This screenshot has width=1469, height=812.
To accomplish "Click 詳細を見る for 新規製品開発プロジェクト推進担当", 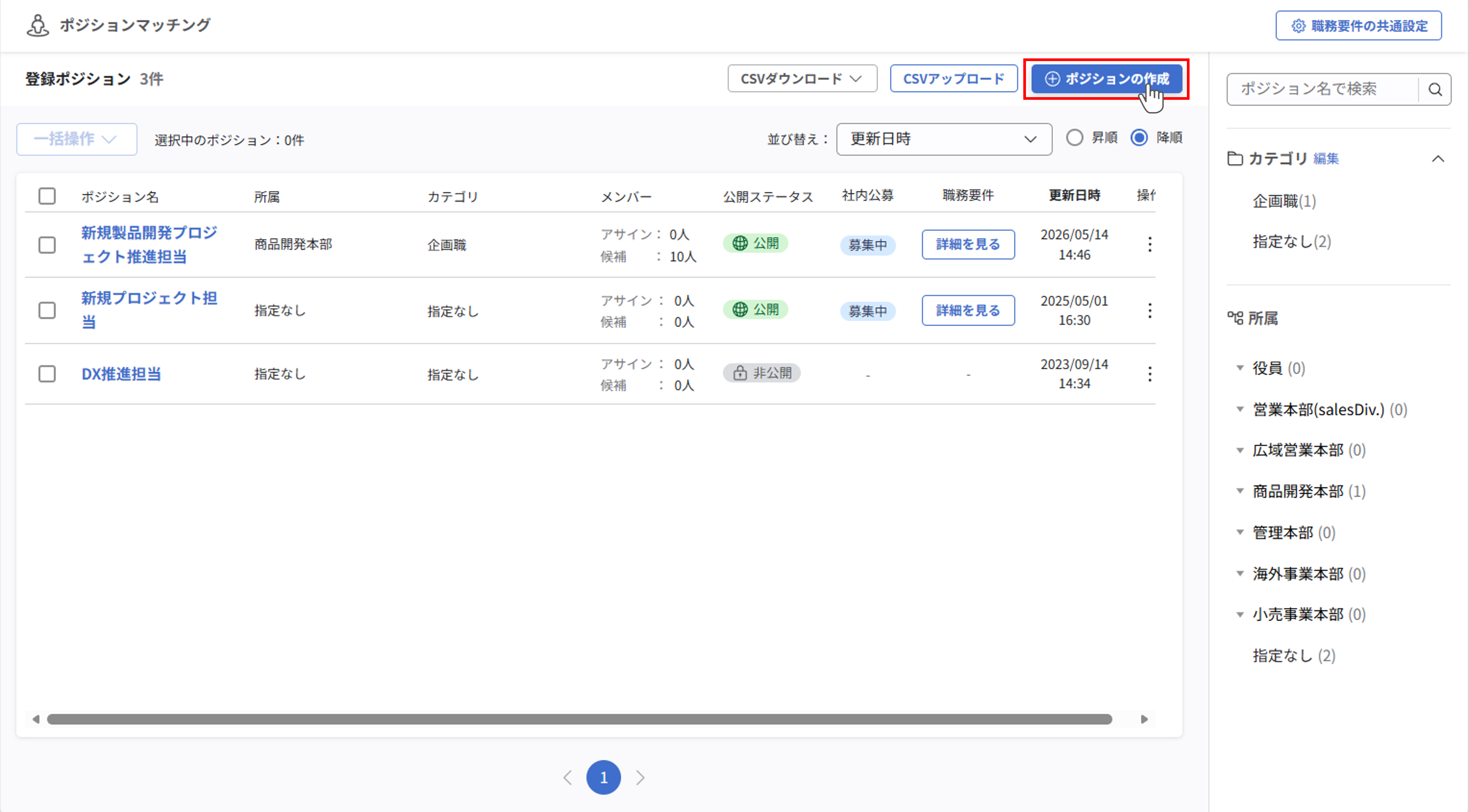I will pos(968,245).
